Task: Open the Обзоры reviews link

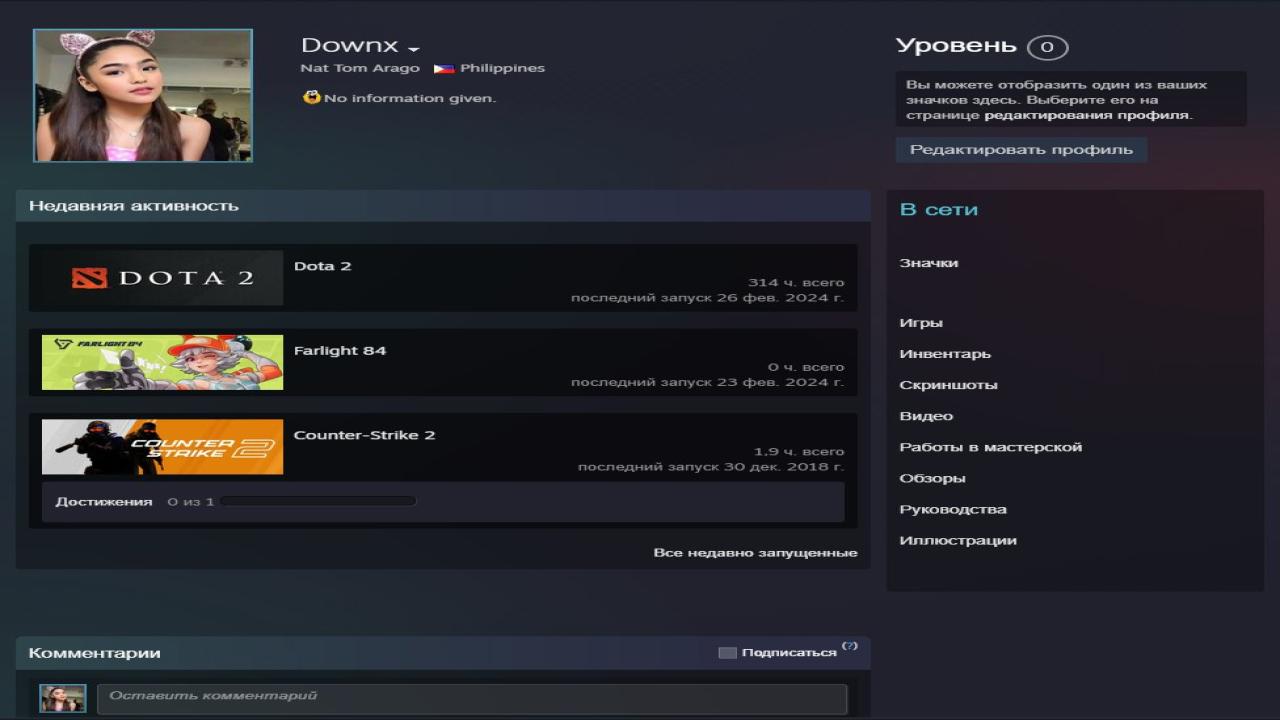Action: pyautogui.click(x=932, y=478)
